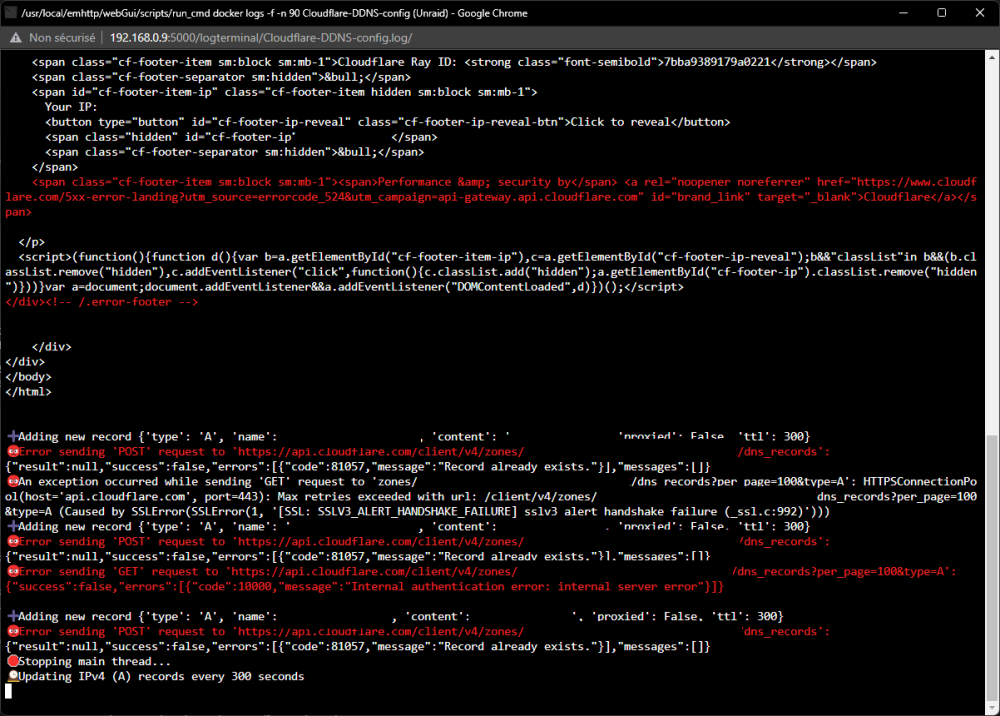Click the red 'Performance &amp; security by' line
The width and height of the screenshot is (1000, 716).
pyautogui.click(x=491, y=197)
